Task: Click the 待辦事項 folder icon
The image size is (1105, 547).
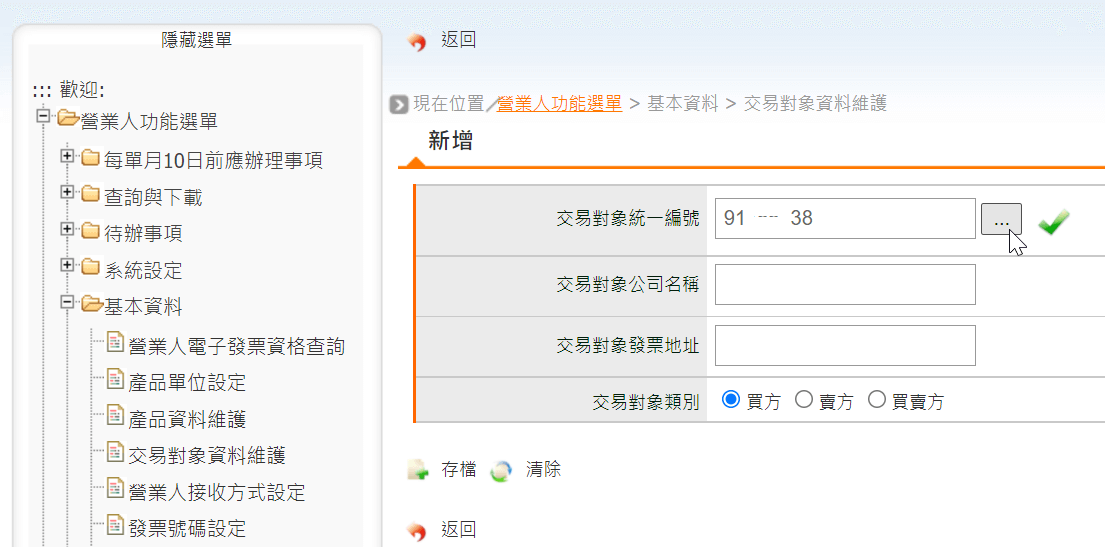Action: [x=90, y=230]
